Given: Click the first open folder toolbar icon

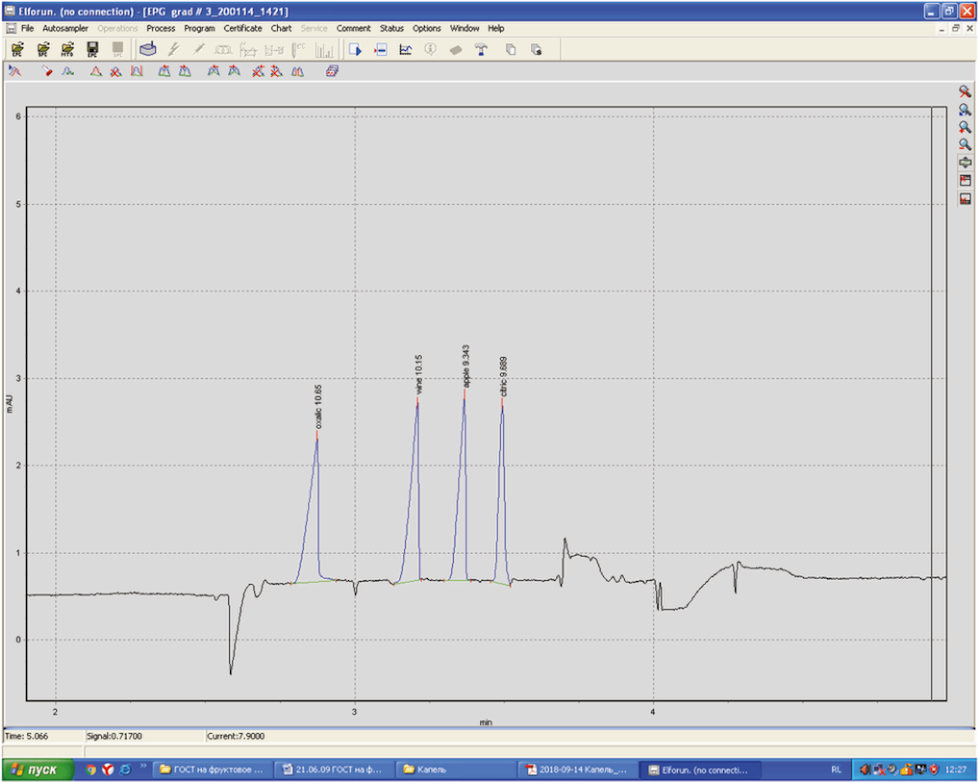Looking at the screenshot, I should [x=17, y=49].
